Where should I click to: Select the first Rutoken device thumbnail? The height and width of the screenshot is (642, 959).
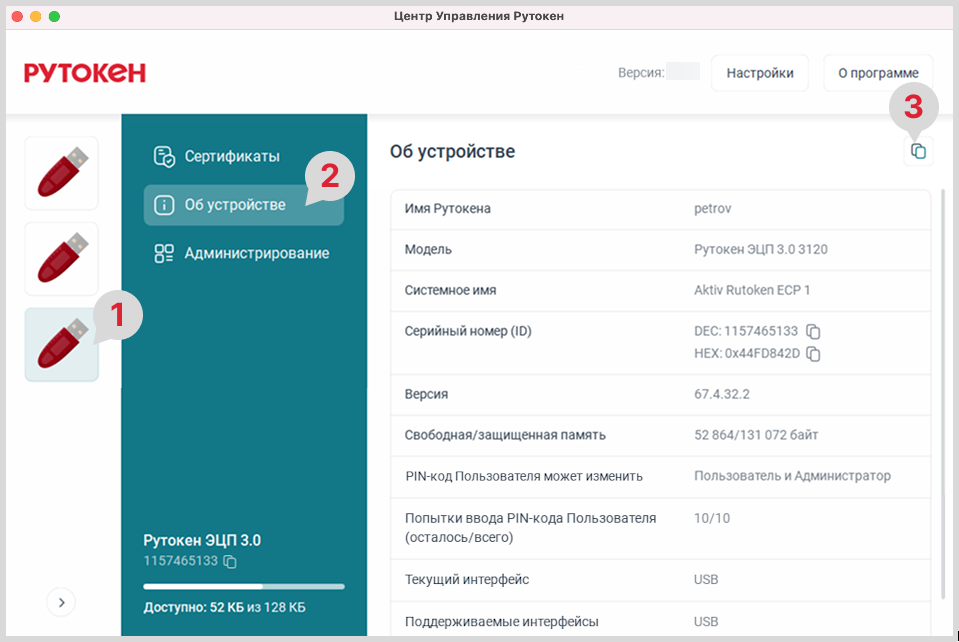pyautogui.click(x=61, y=173)
